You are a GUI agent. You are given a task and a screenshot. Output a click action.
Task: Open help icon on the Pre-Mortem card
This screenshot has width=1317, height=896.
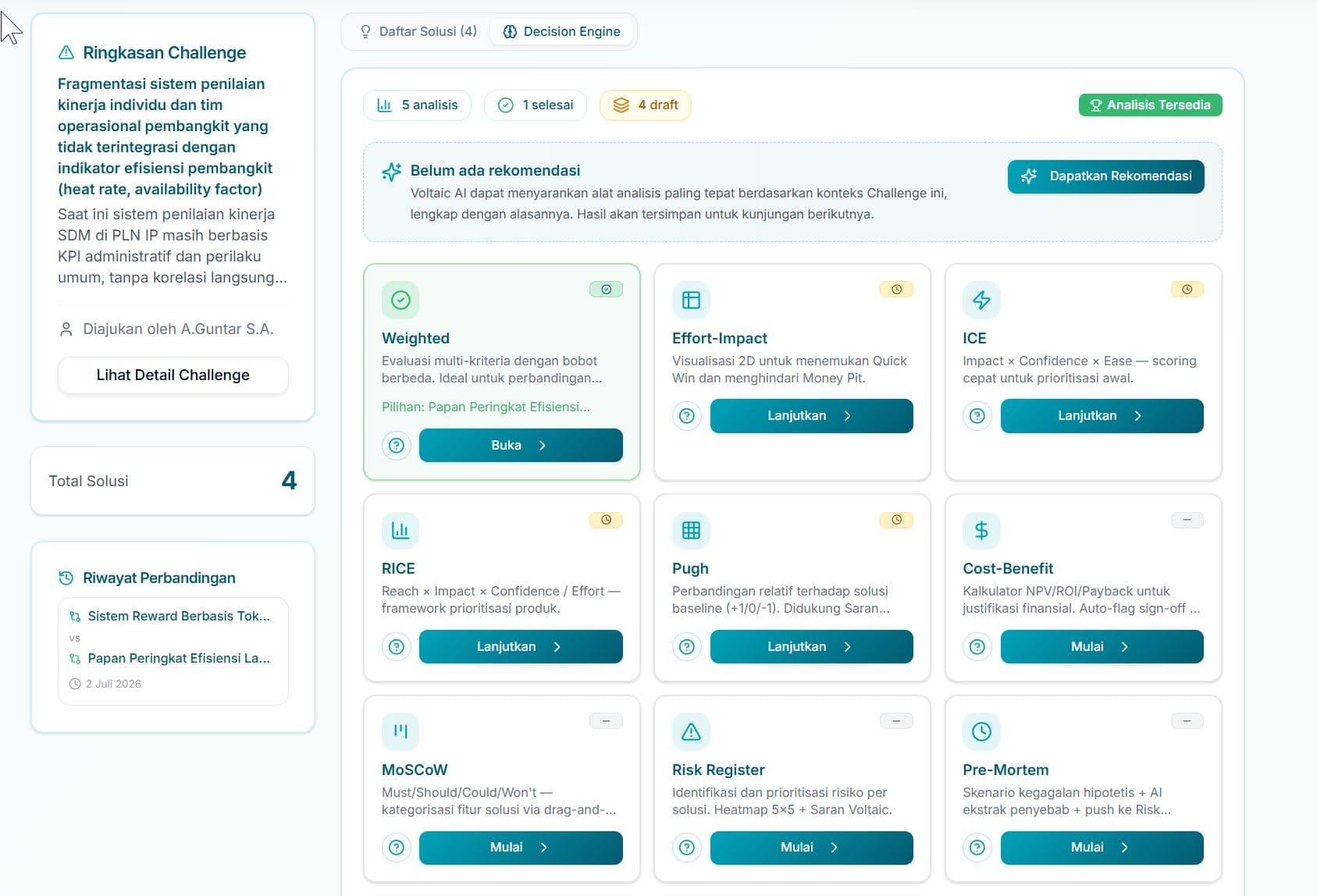[977, 848]
